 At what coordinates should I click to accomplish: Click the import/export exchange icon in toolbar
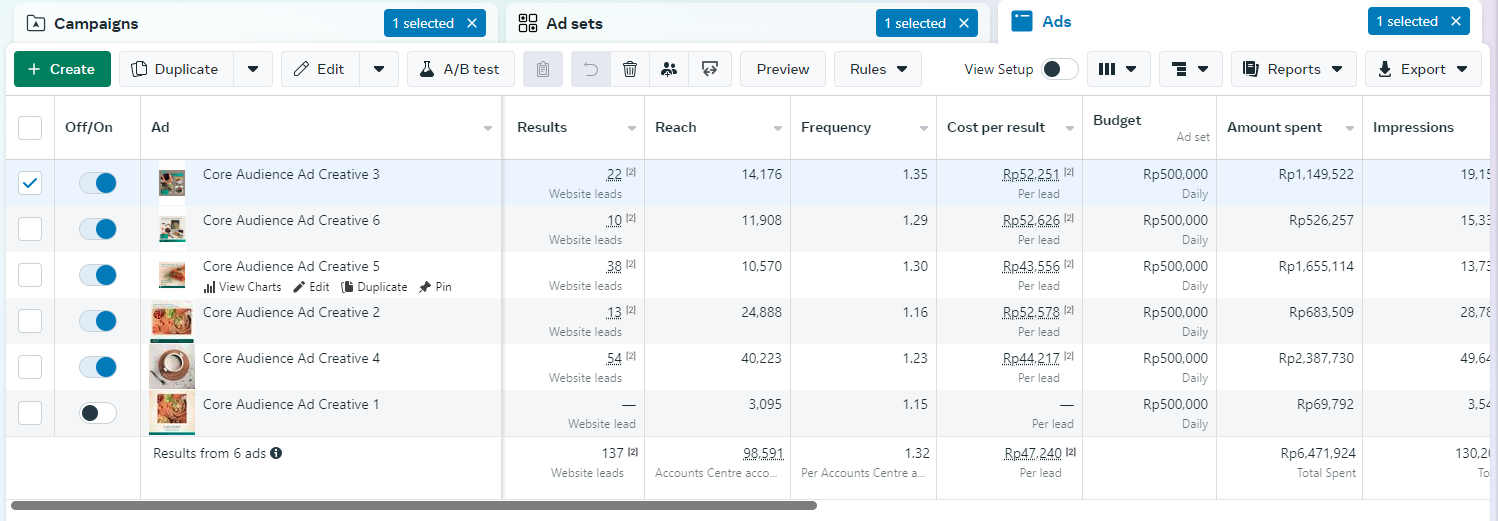pyautogui.click(x=710, y=69)
